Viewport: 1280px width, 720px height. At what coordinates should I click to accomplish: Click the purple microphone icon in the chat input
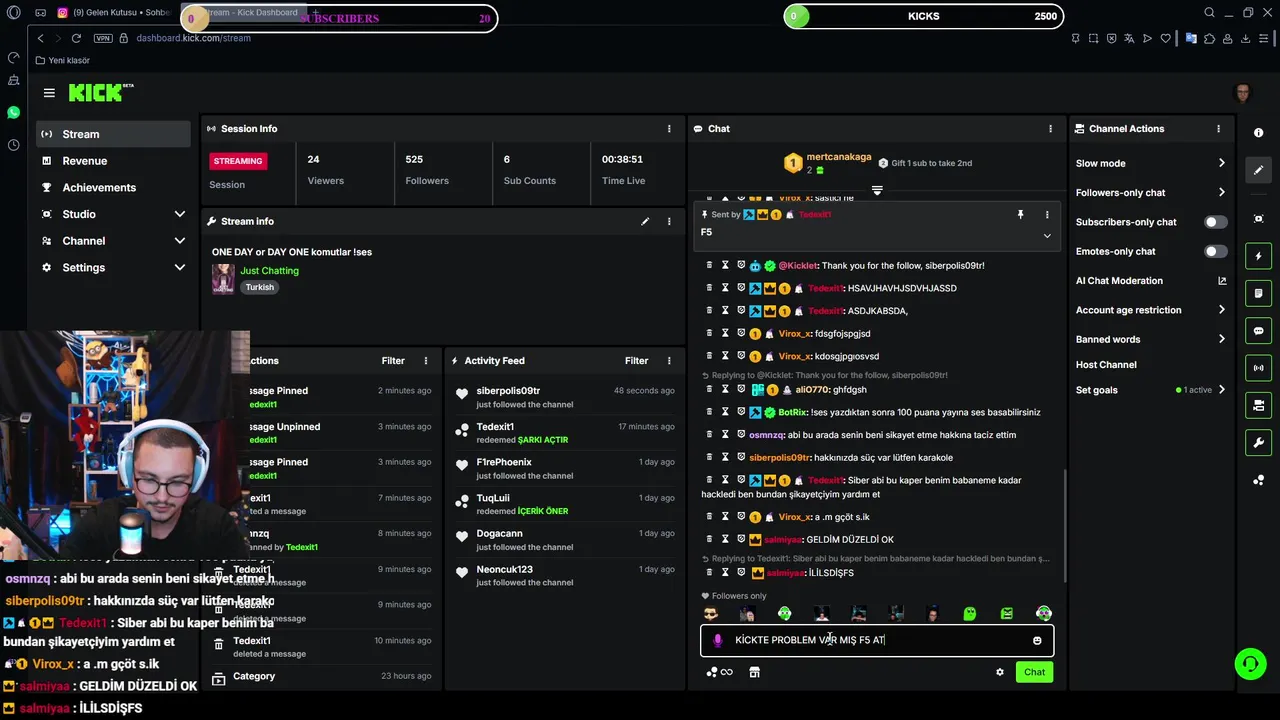(717, 641)
